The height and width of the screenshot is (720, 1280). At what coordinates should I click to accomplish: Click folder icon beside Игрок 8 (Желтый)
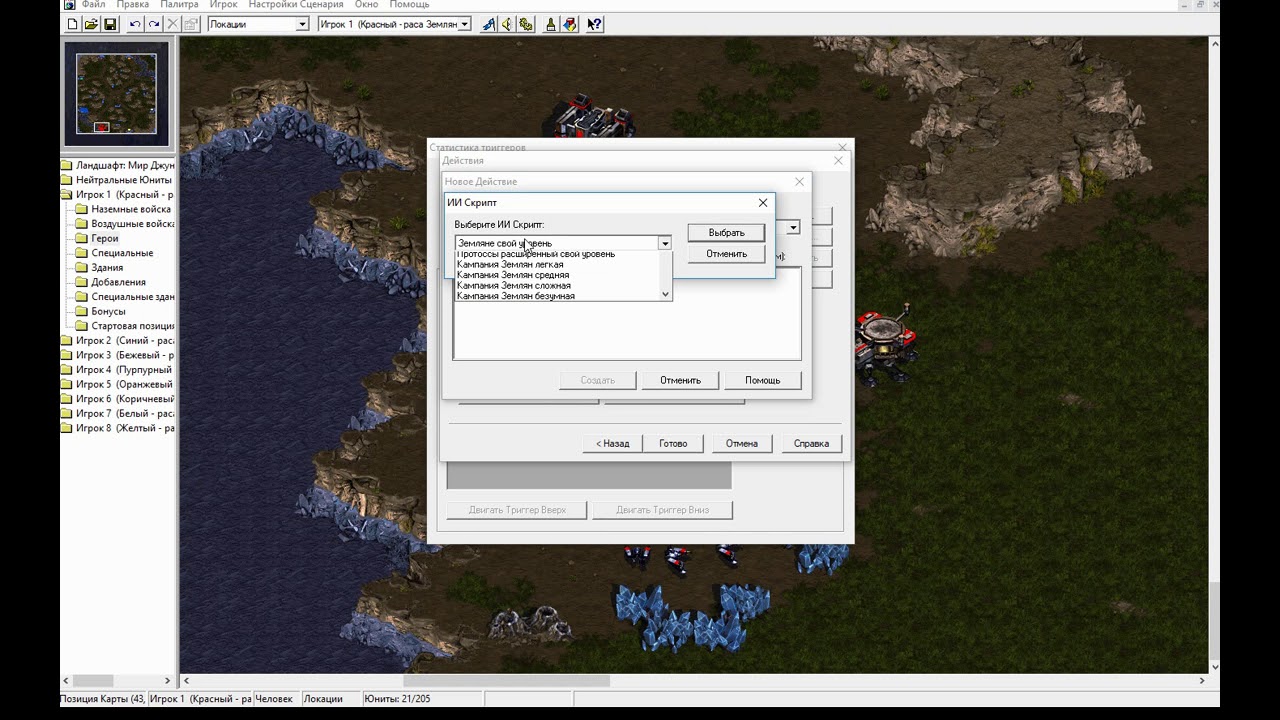tap(67, 428)
